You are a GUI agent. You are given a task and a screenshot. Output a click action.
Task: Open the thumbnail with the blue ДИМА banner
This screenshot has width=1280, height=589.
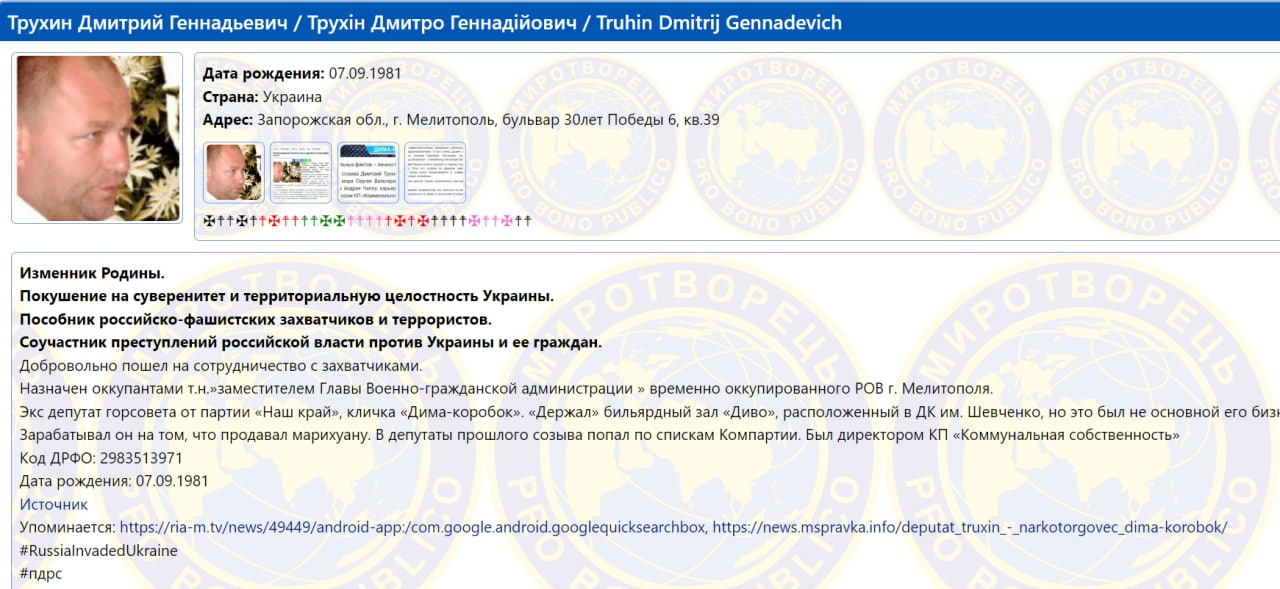coord(368,173)
